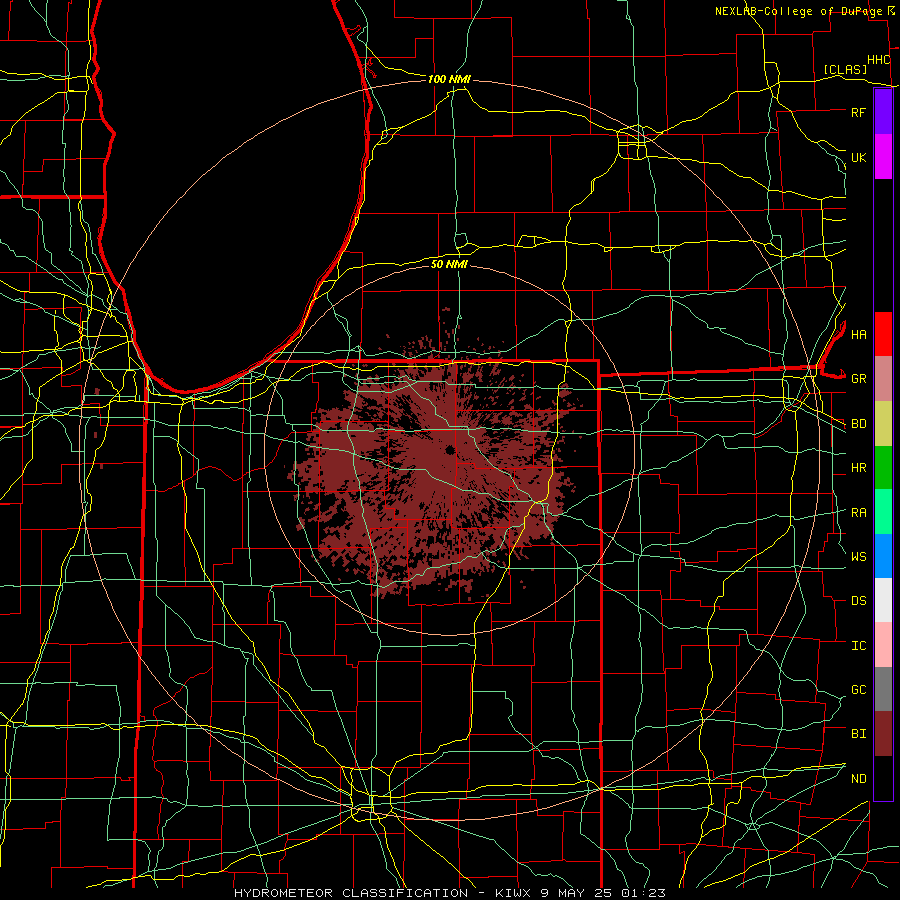This screenshot has width=900, height=900.
Task: Click the 'RF' legend label text
Action: coord(858,112)
